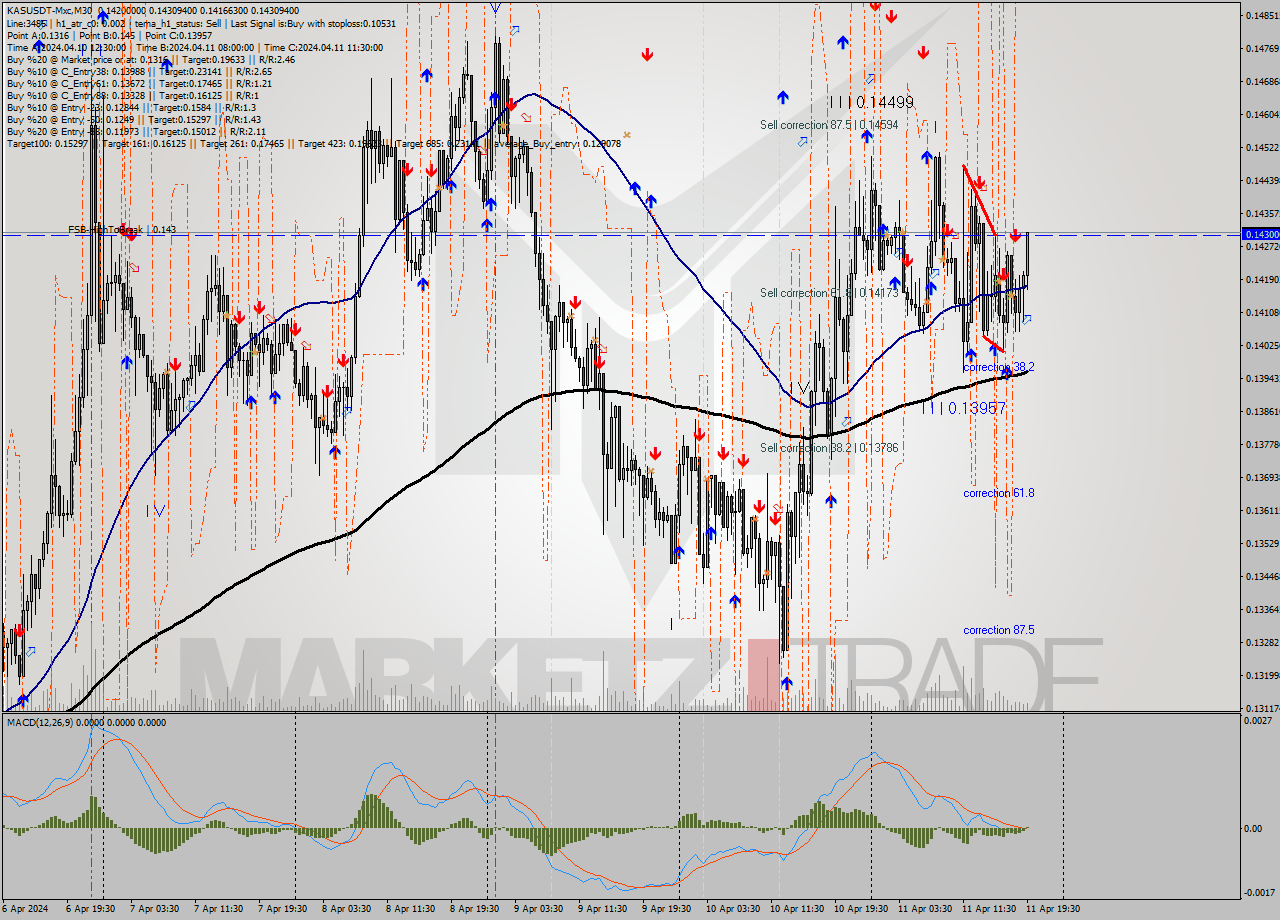Click the '8 Apr 03:30' time label
1280x920 pixels.
[x=347, y=909]
